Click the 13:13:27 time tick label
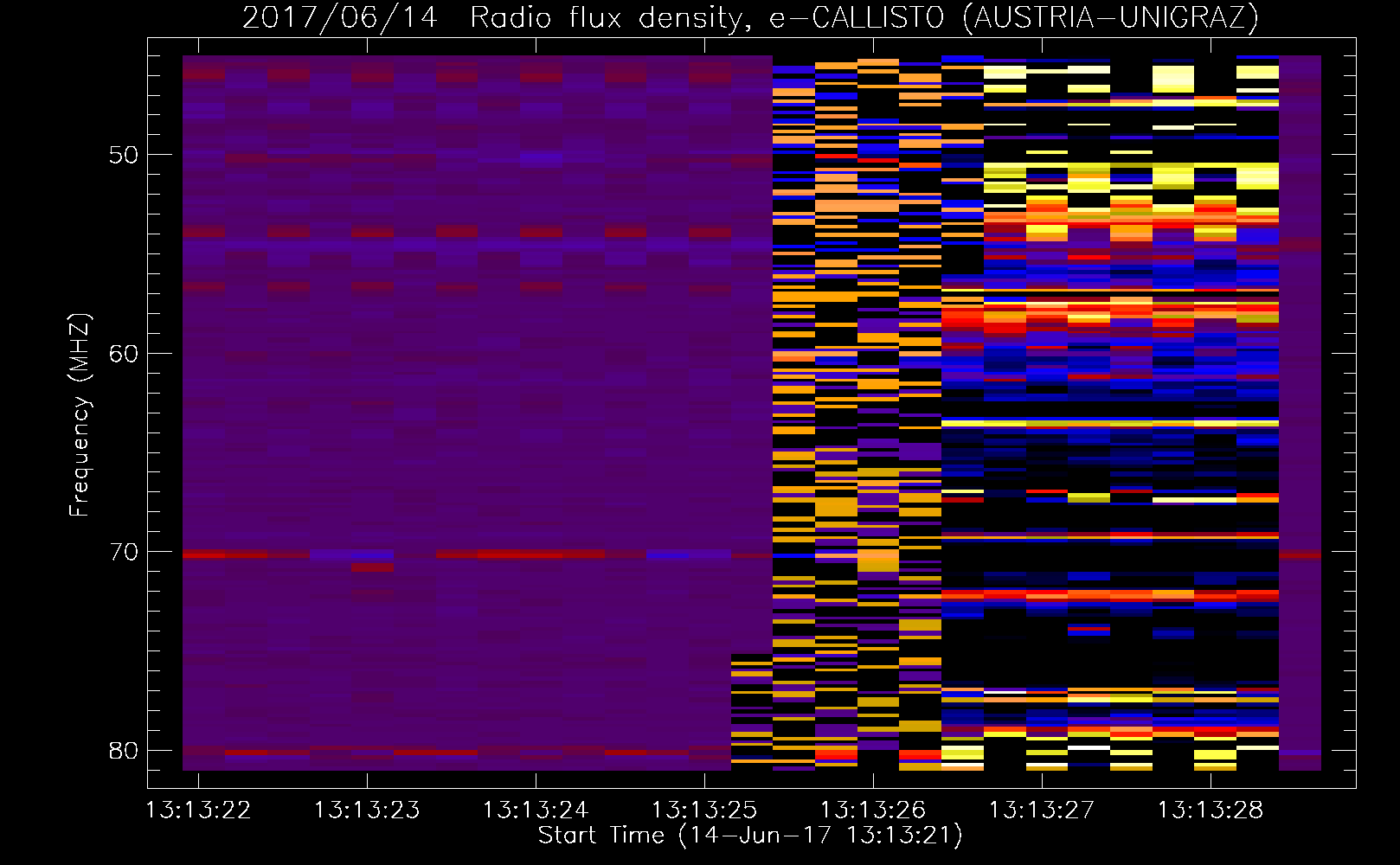 tap(1042, 811)
